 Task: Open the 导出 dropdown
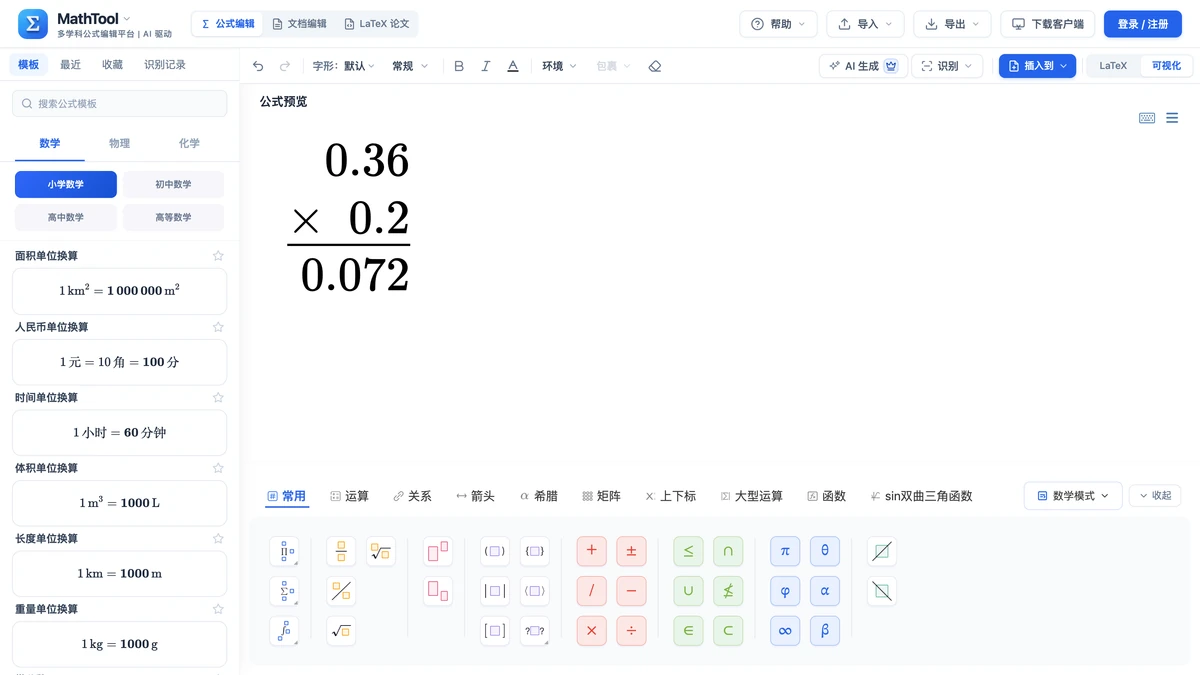952,24
